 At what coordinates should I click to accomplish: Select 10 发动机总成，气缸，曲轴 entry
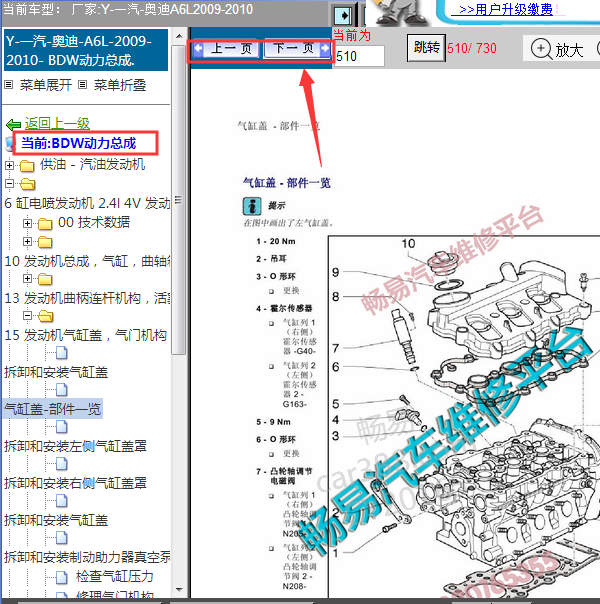point(87,261)
